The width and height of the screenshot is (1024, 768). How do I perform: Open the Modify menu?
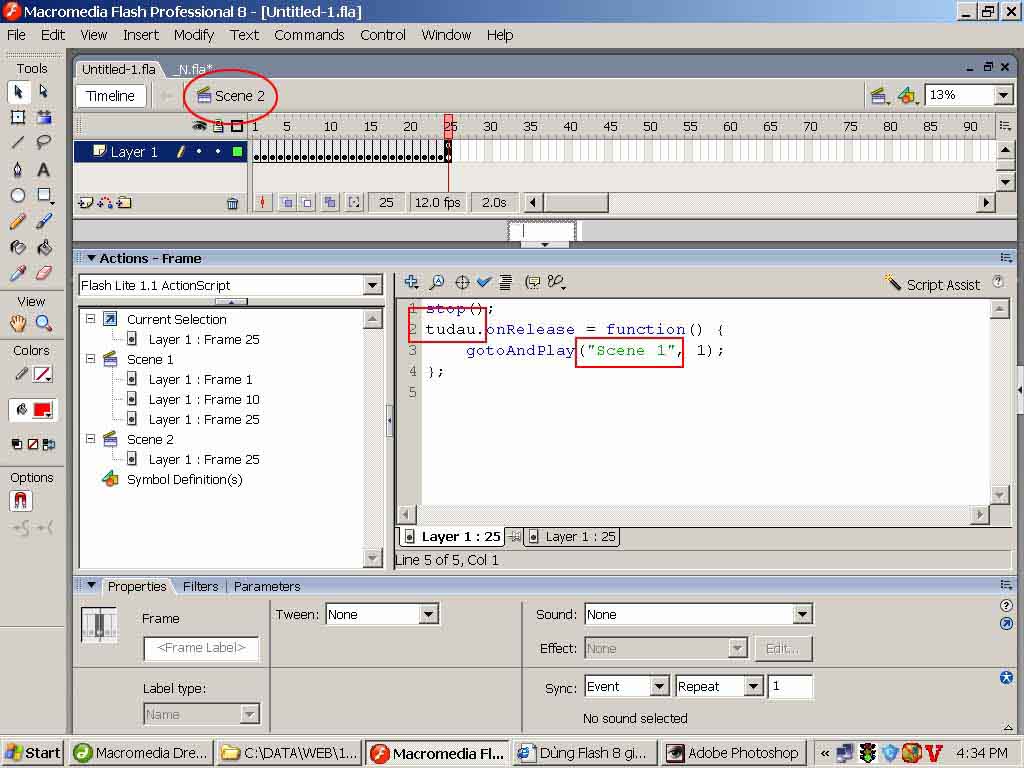193,35
